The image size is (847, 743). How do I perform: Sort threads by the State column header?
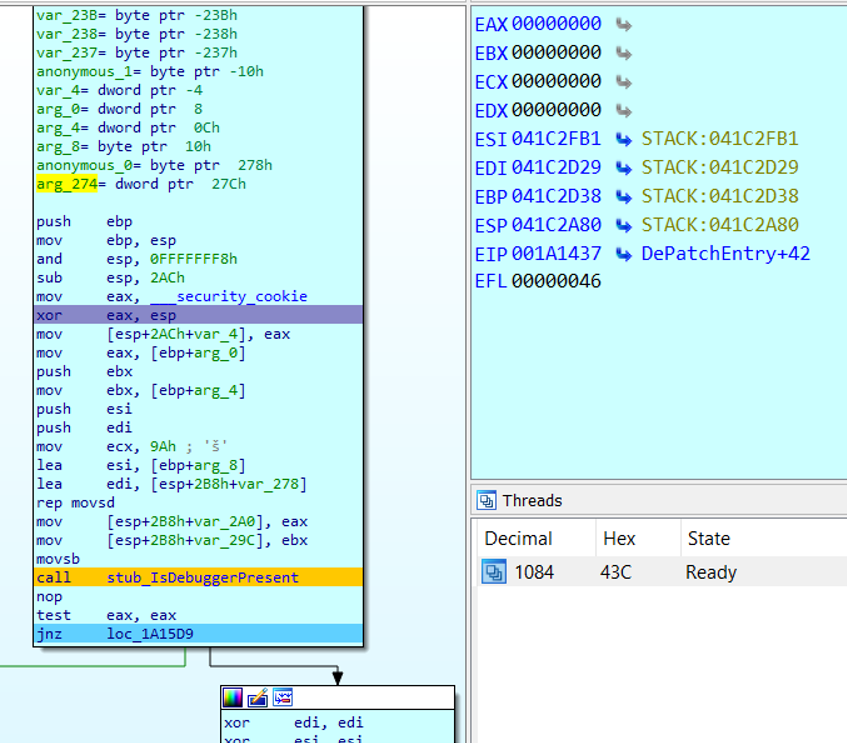click(709, 538)
